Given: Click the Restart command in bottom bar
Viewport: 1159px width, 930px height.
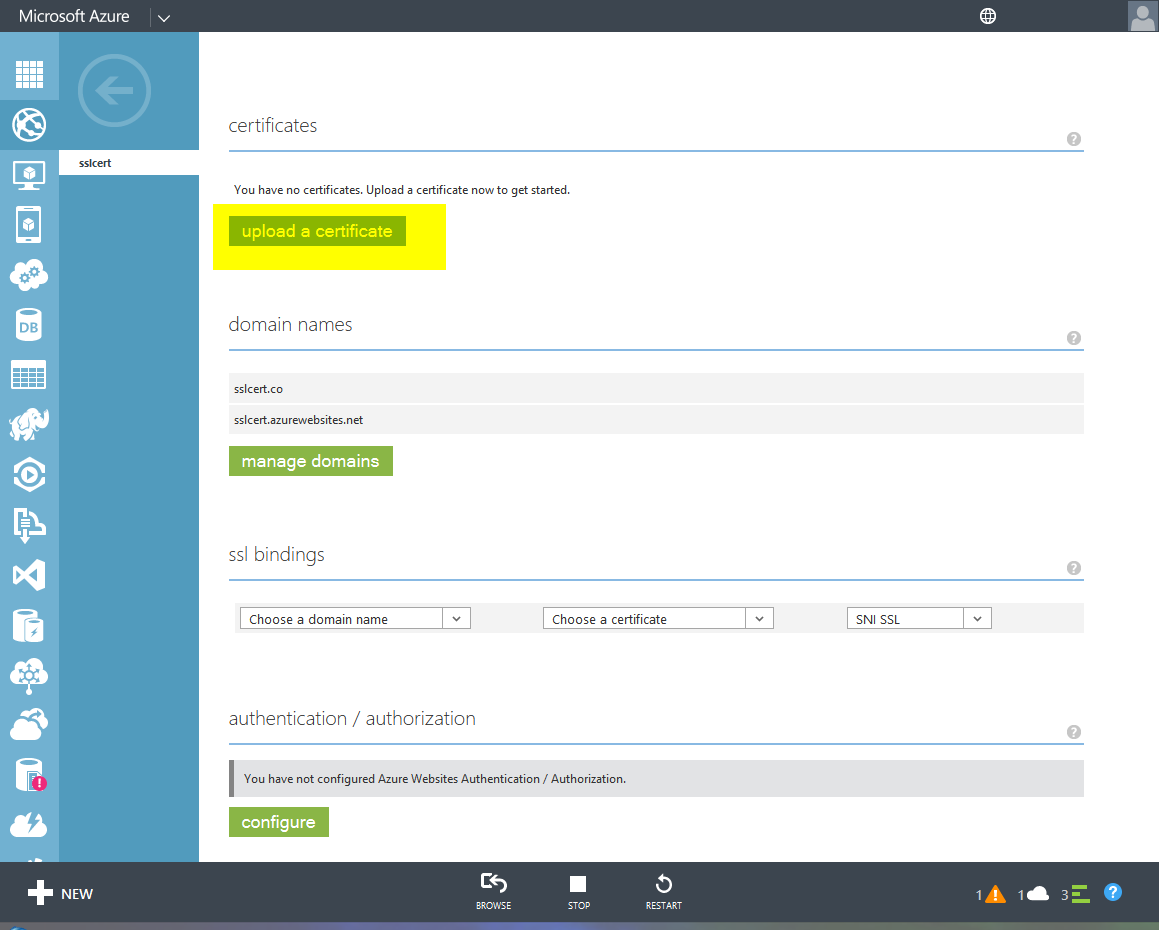Looking at the screenshot, I should 663,892.
